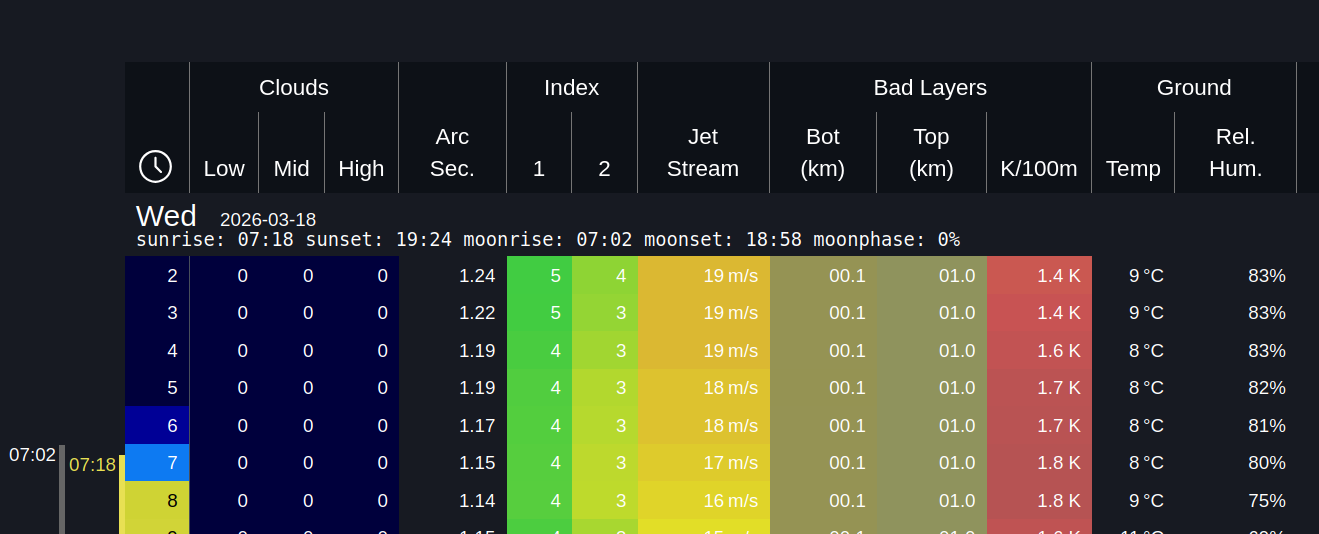Click the Temp column header
Screen dimensions: 1319x534
click(x=1133, y=168)
